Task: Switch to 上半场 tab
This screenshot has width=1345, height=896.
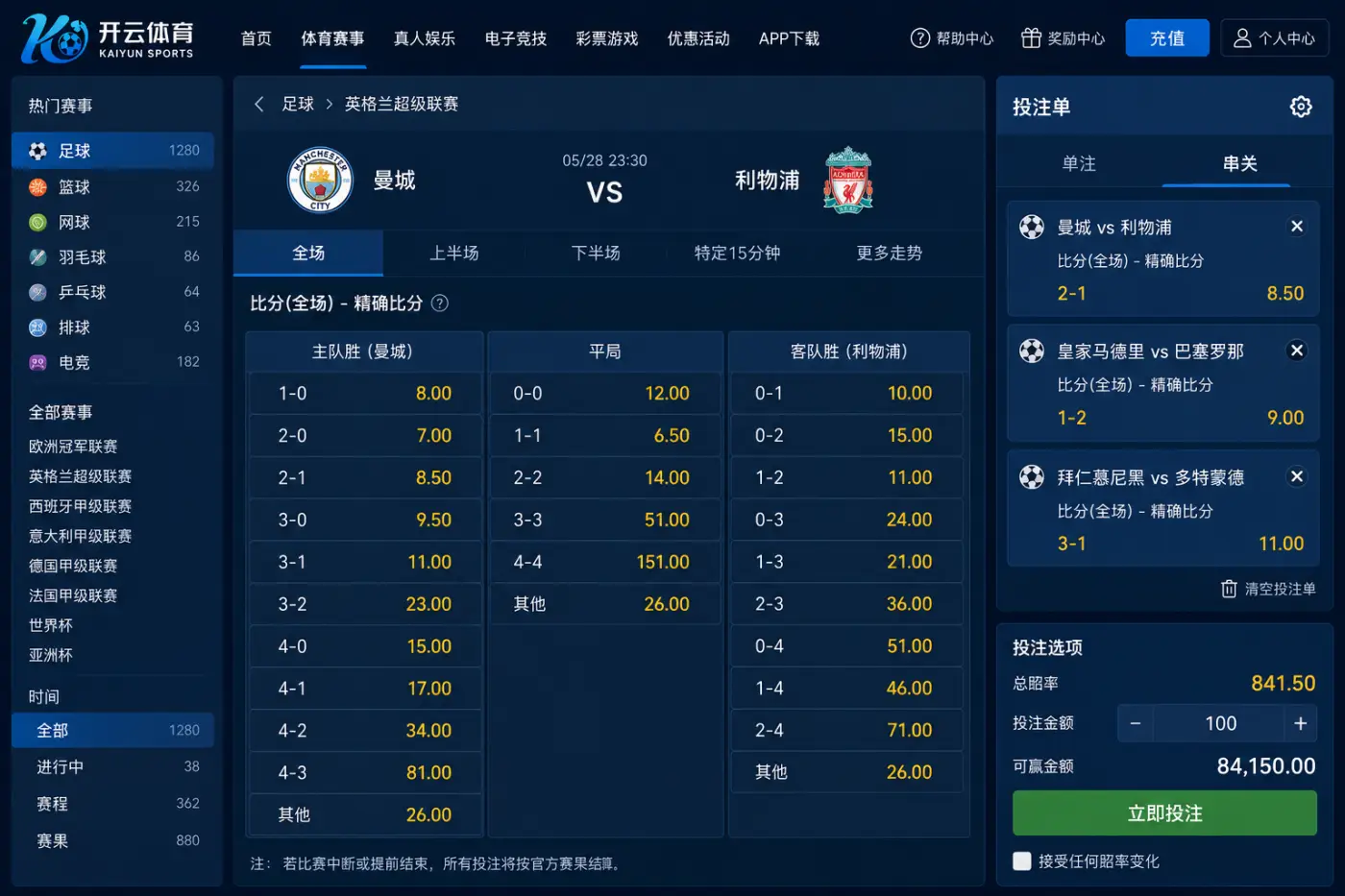Action: pos(453,254)
